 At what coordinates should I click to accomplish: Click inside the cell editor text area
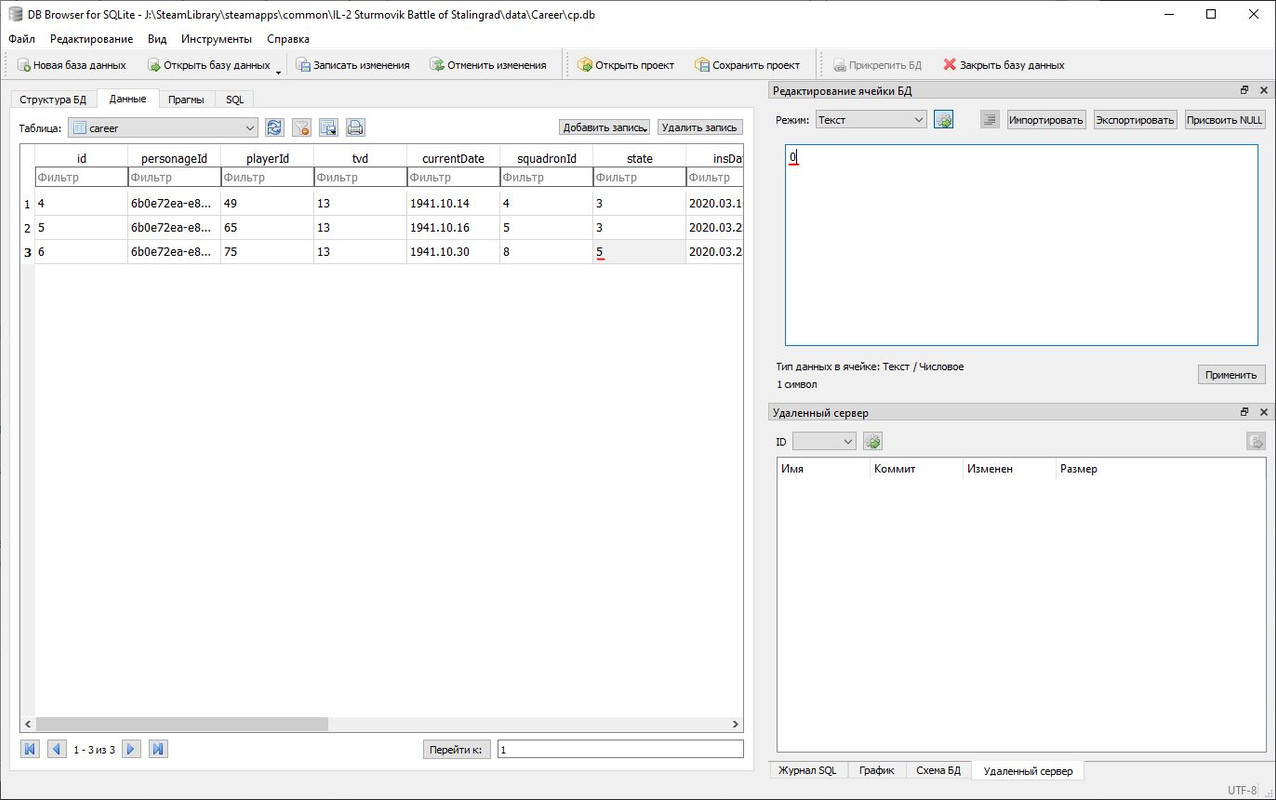pos(1021,245)
